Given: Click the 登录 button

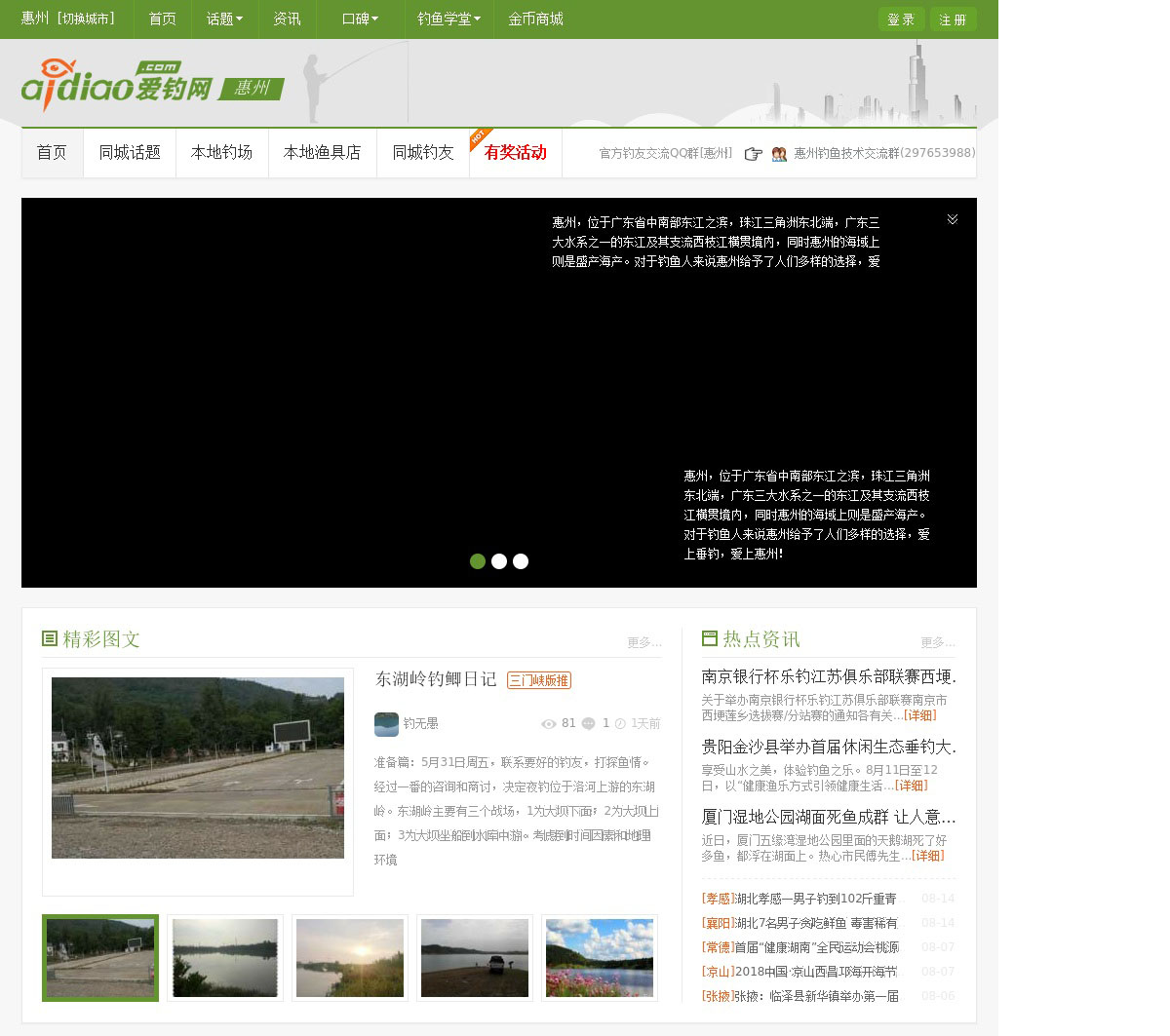Looking at the screenshot, I should click(901, 19).
